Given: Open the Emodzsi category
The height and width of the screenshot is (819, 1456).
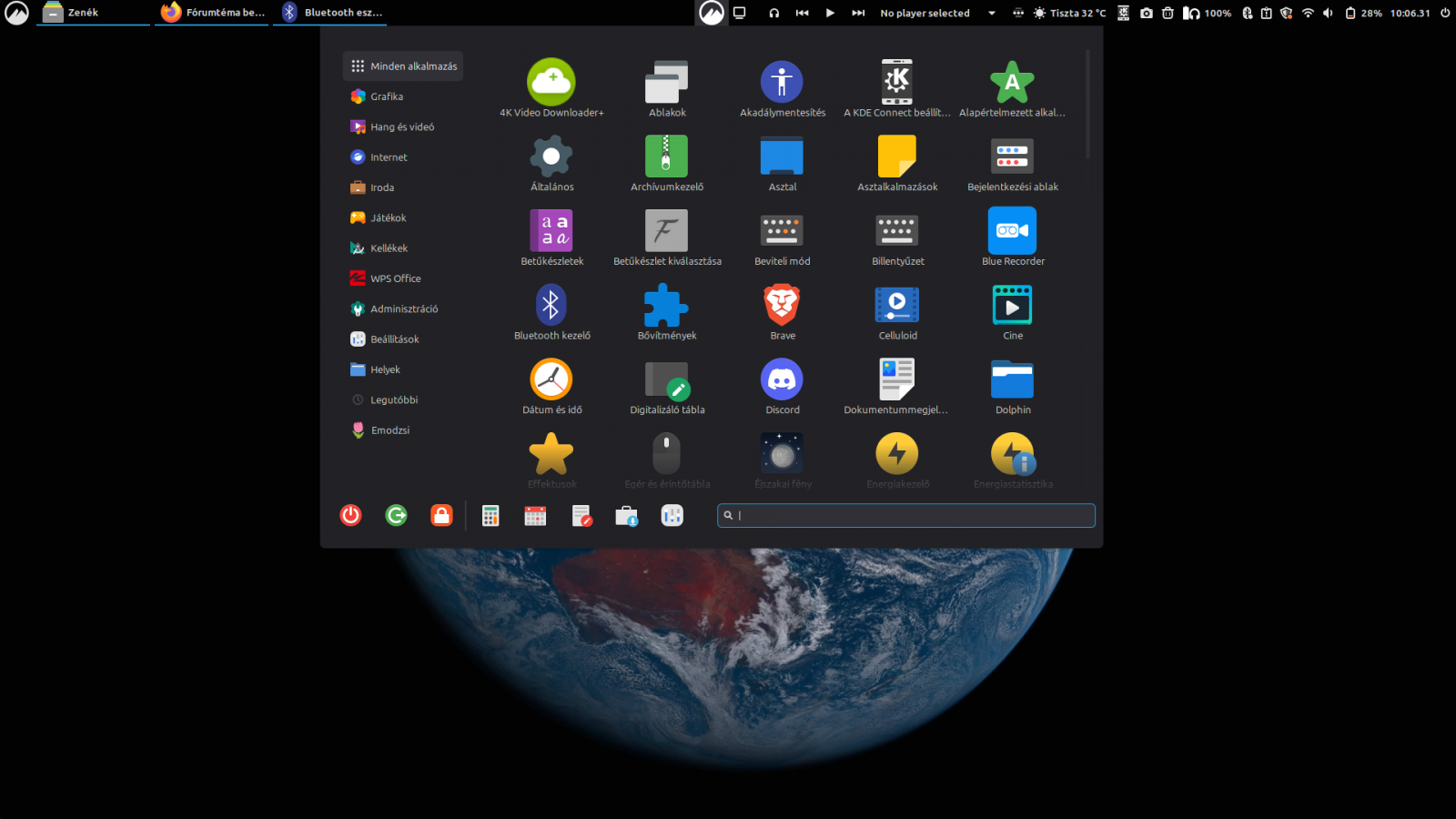Looking at the screenshot, I should tap(403, 430).
